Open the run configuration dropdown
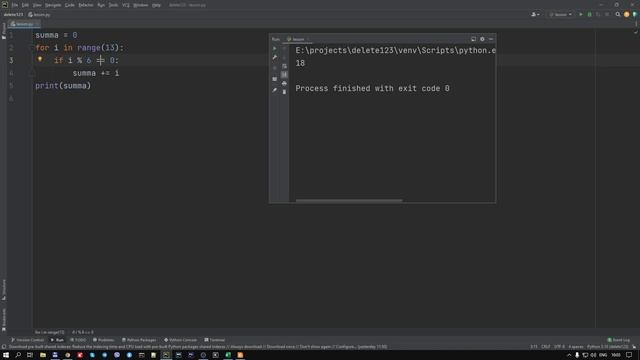The width and height of the screenshot is (640, 360). tap(560, 15)
